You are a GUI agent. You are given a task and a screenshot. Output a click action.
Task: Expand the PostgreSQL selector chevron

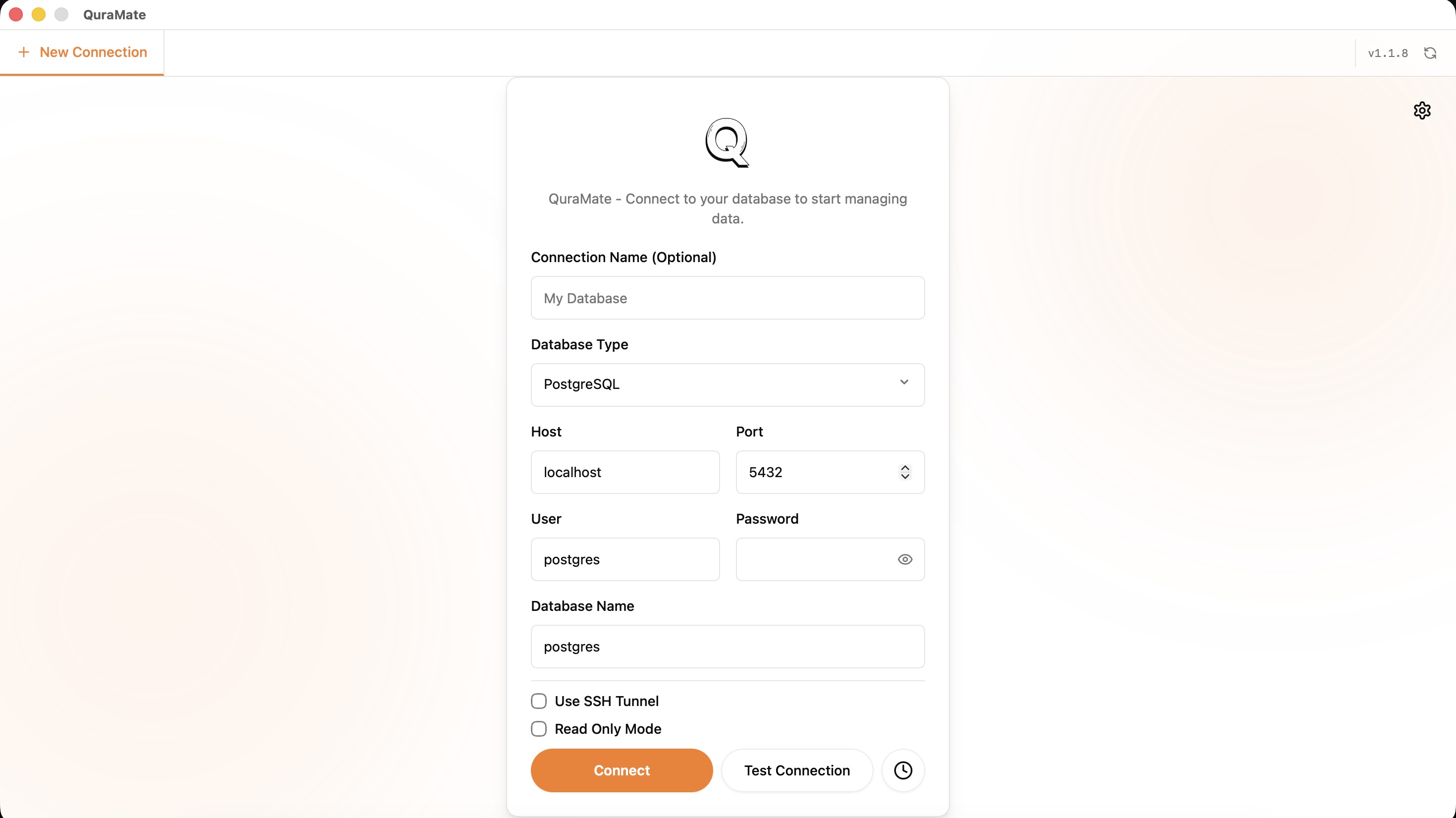pos(904,382)
